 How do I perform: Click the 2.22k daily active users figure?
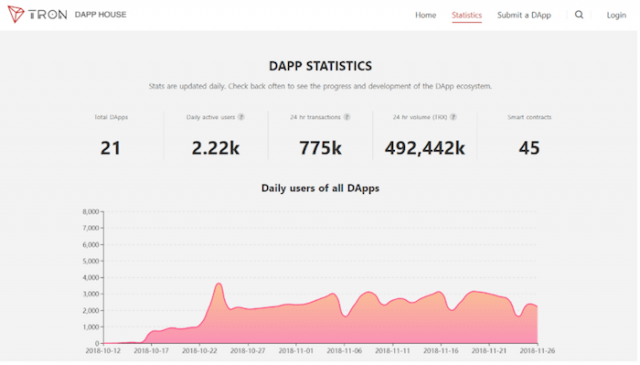point(216,148)
